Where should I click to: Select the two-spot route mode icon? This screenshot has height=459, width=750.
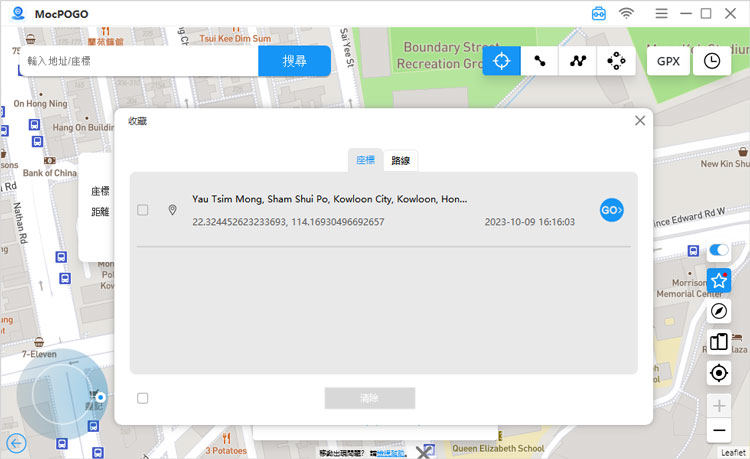pos(540,61)
